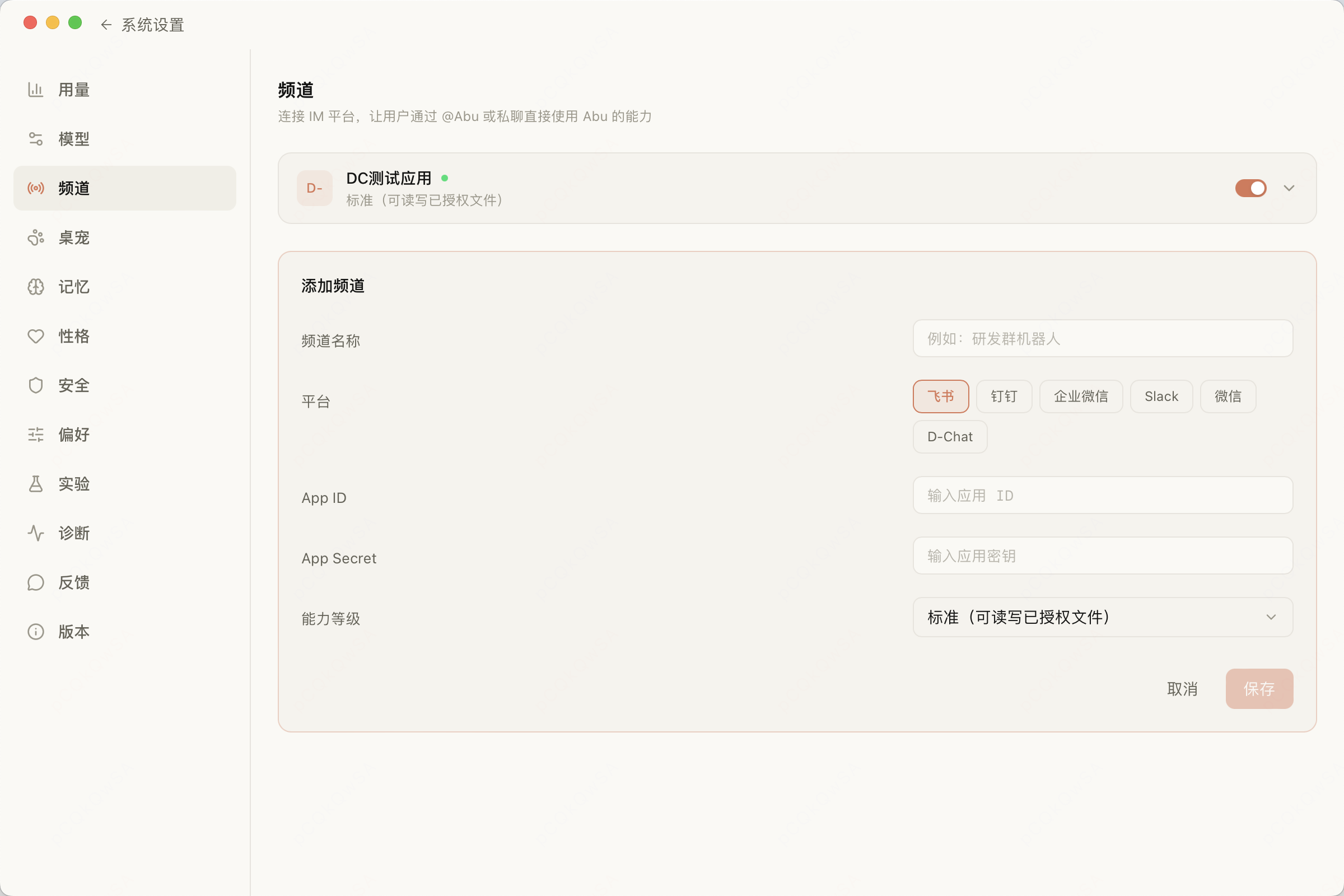The image size is (1344, 896).
Task: Disable the DC测试应用 channel toggle
Action: pos(1250,188)
